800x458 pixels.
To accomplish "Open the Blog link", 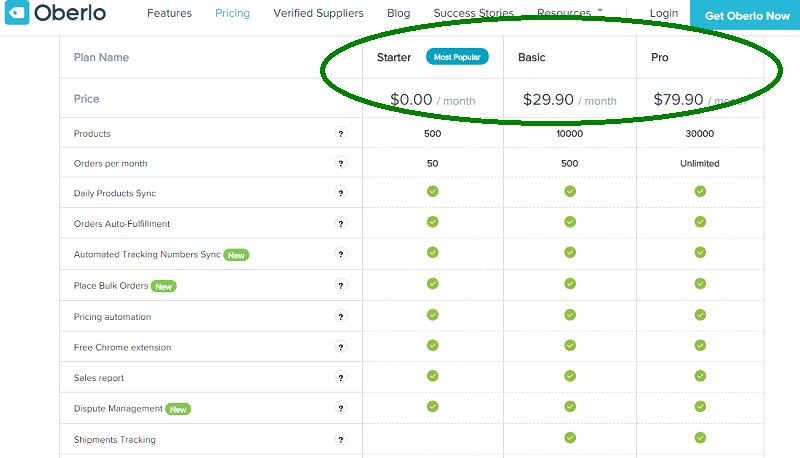I will 398,13.
